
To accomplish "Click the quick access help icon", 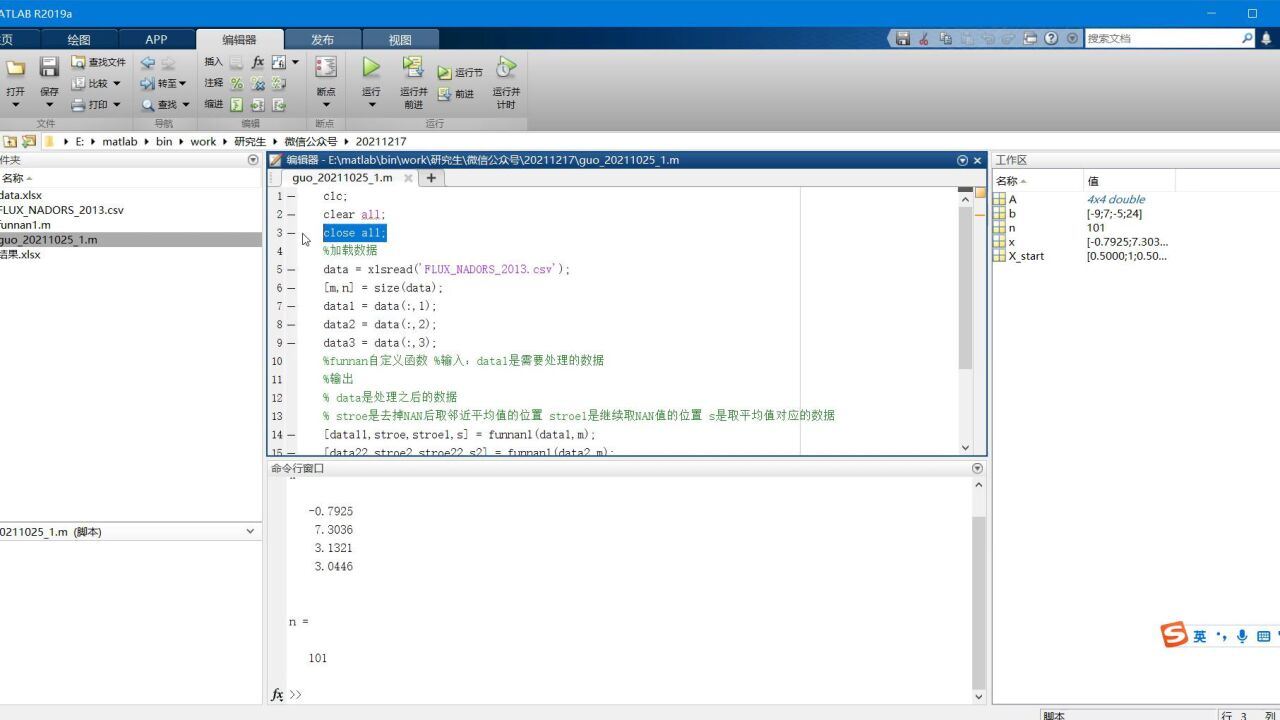I will [x=1051, y=38].
